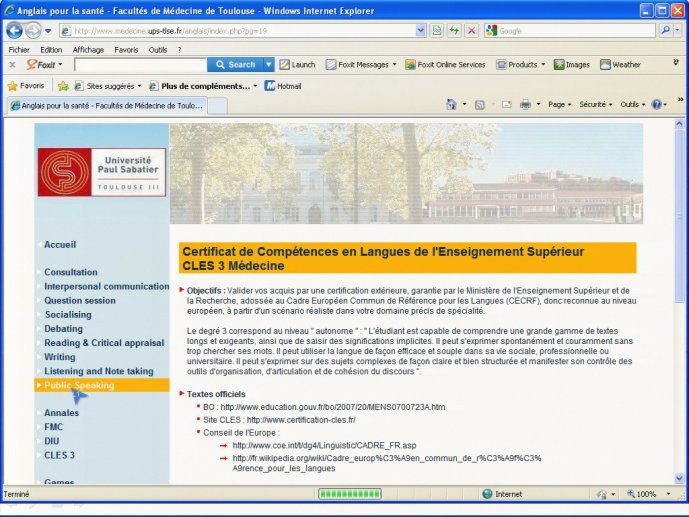Click the add to favorites bar star icon

63,86
